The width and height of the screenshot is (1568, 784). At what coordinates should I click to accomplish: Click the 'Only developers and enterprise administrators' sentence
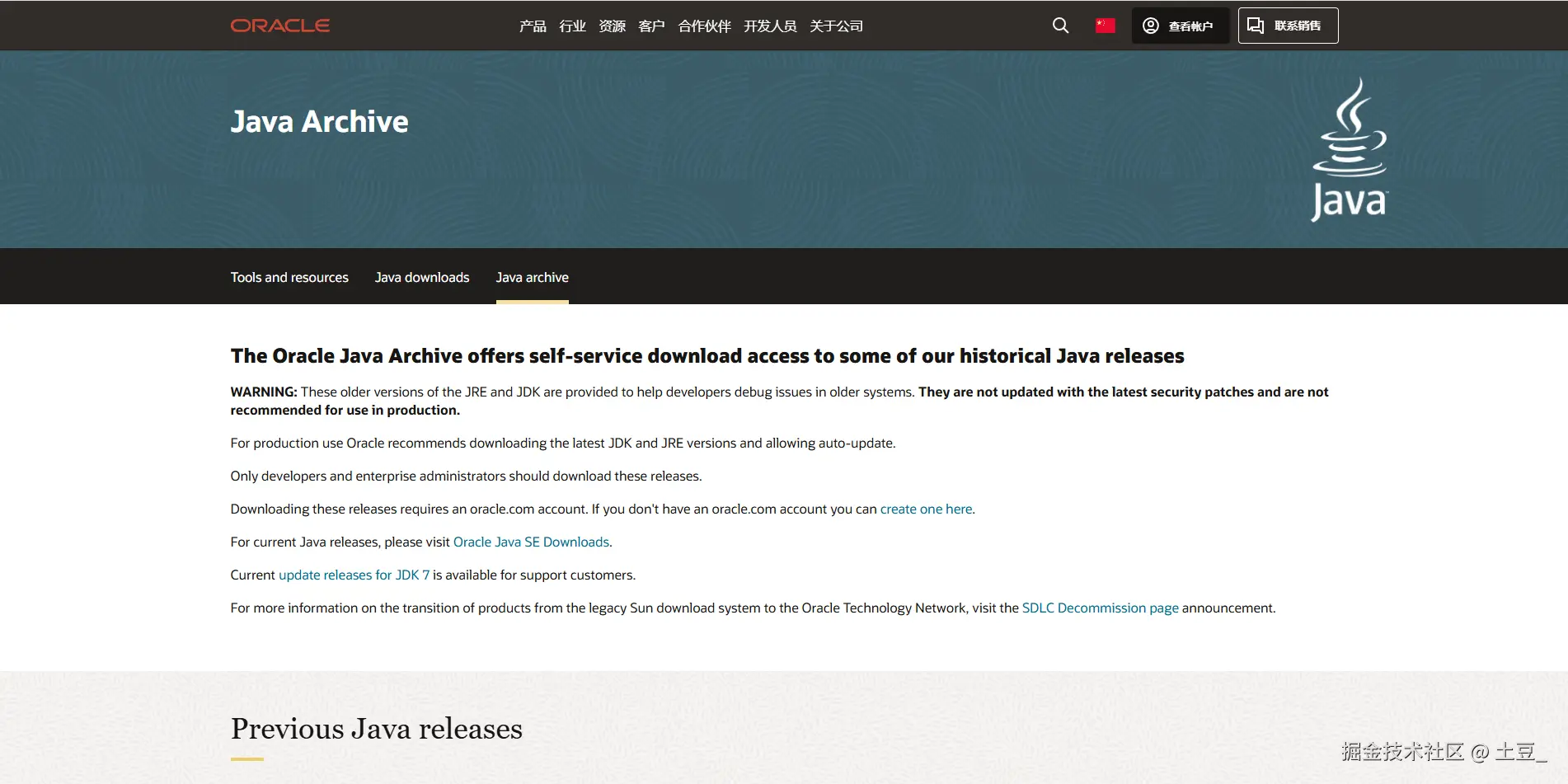click(x=467, y=476)
